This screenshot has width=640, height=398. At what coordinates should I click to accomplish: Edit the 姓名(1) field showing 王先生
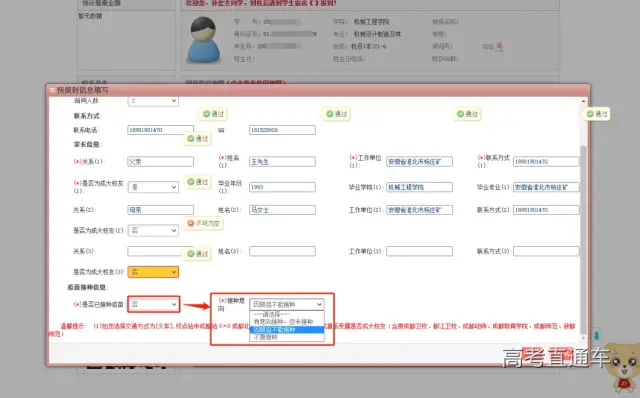[x=282, y=162]
